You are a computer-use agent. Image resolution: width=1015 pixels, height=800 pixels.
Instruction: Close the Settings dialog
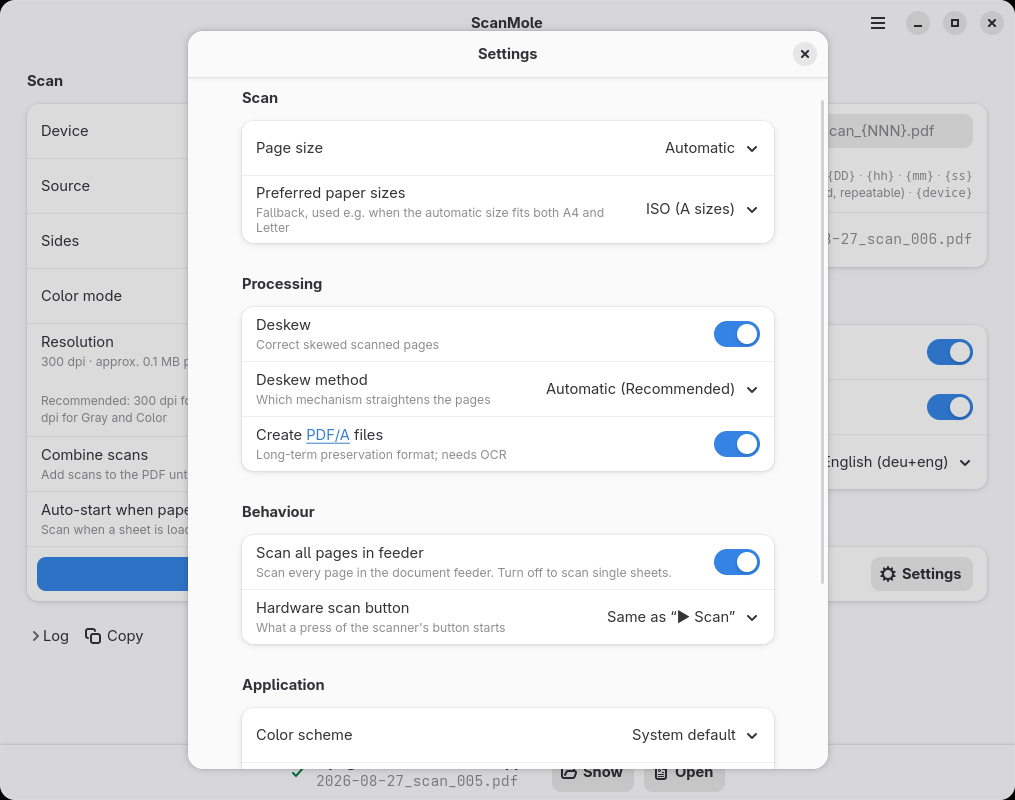[805, 54]
